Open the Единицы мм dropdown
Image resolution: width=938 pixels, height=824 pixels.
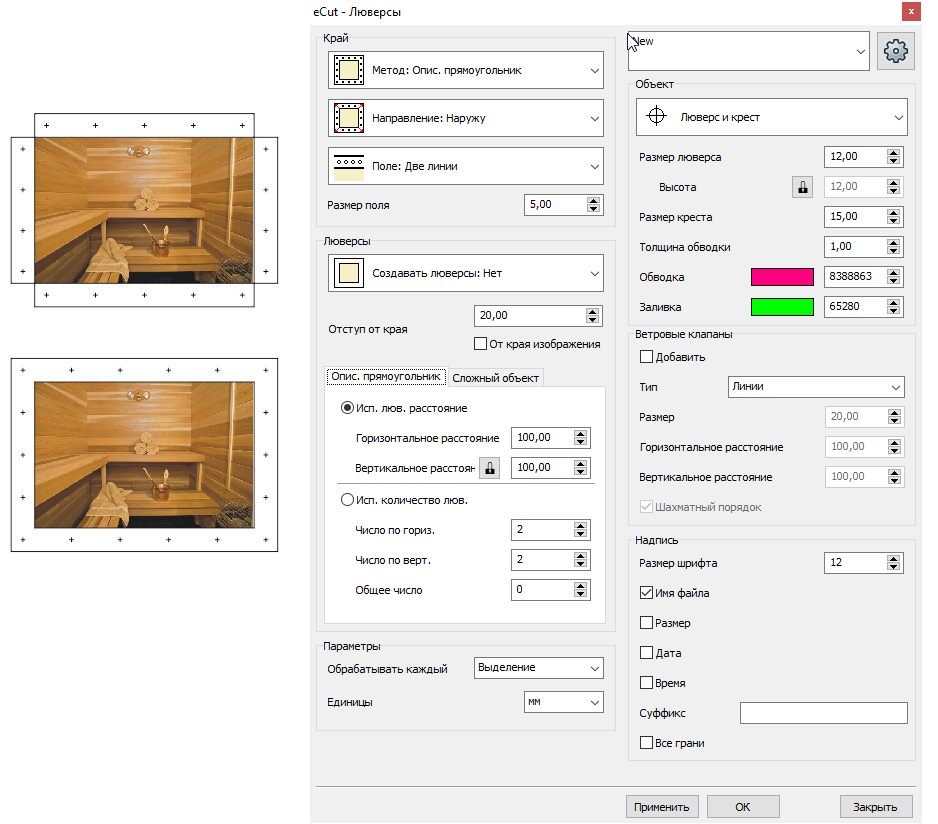click(x=564, y=702)
